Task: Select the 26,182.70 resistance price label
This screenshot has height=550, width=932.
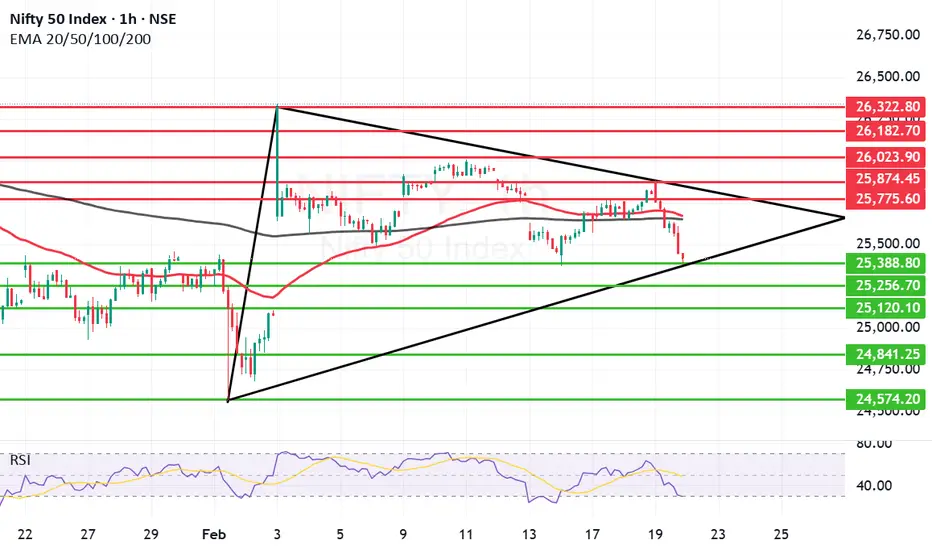Action: coord(886,131)
